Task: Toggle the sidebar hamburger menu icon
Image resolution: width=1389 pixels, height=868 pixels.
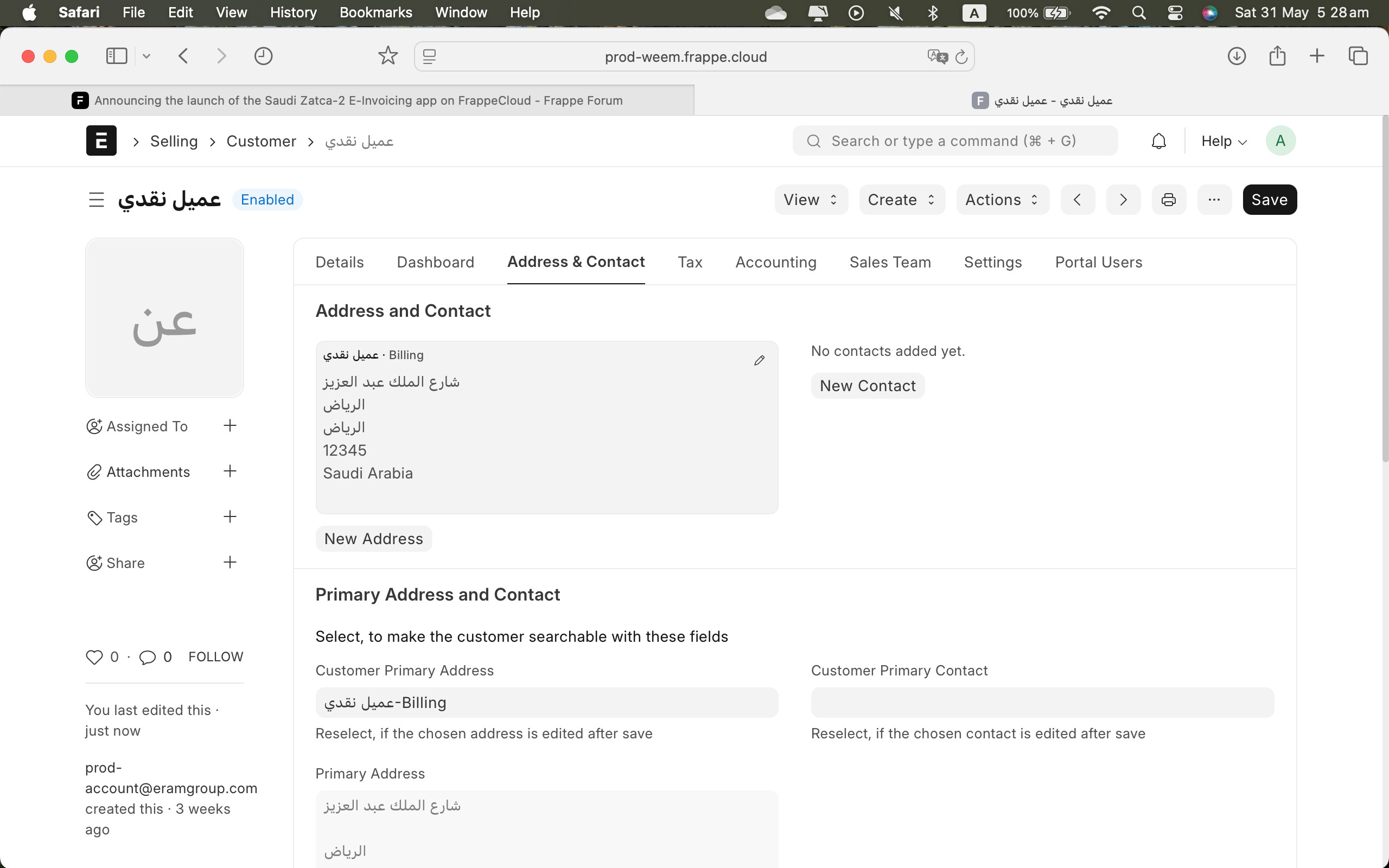Action: point(97,200)
